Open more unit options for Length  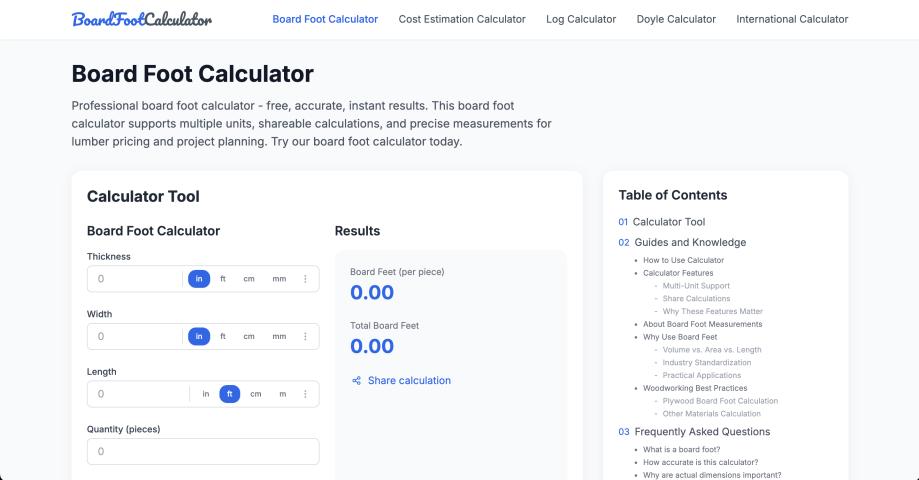pos(305,394)
